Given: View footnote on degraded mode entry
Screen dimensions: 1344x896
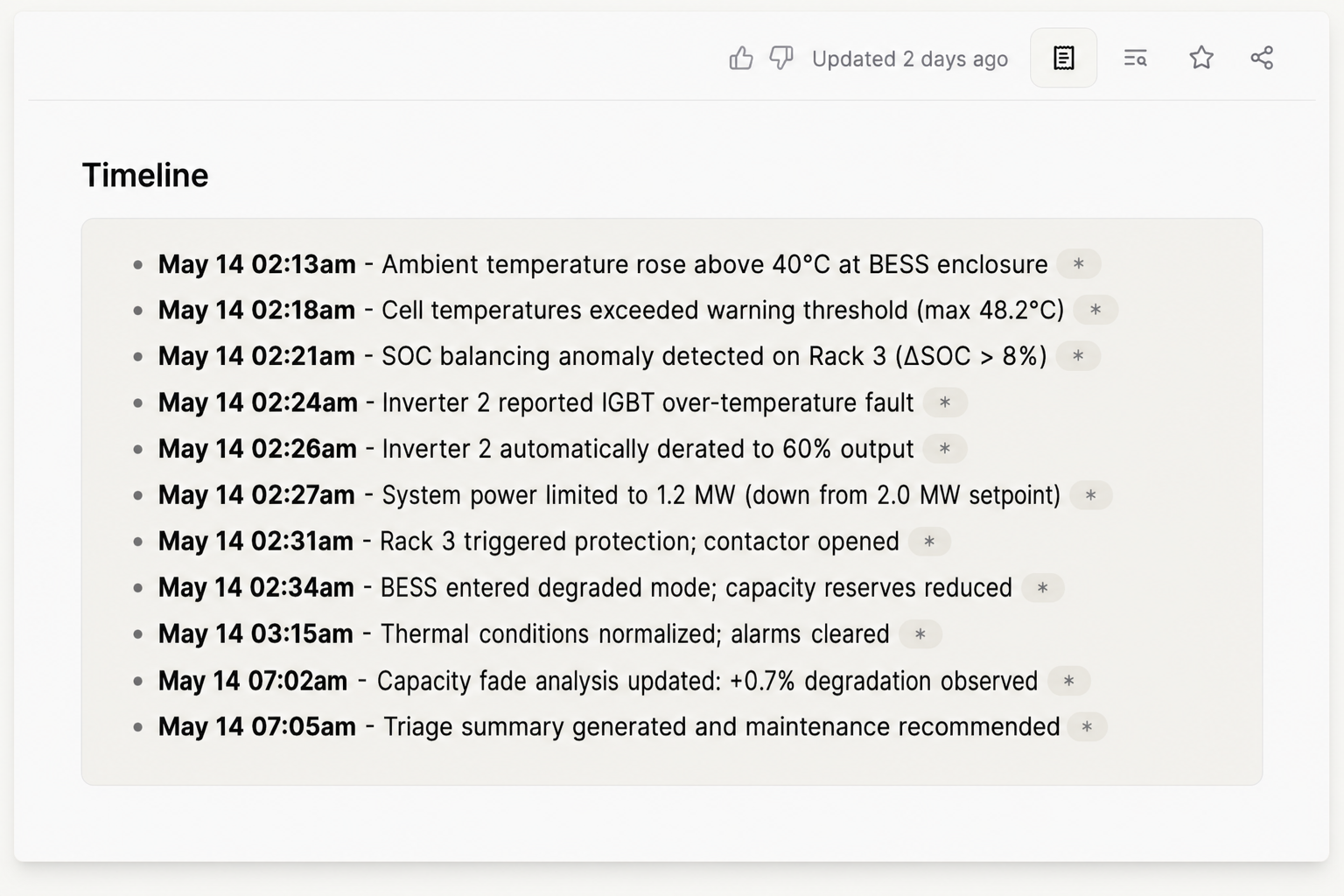Looking at the screenshot, I should [x=1041, y=587].
